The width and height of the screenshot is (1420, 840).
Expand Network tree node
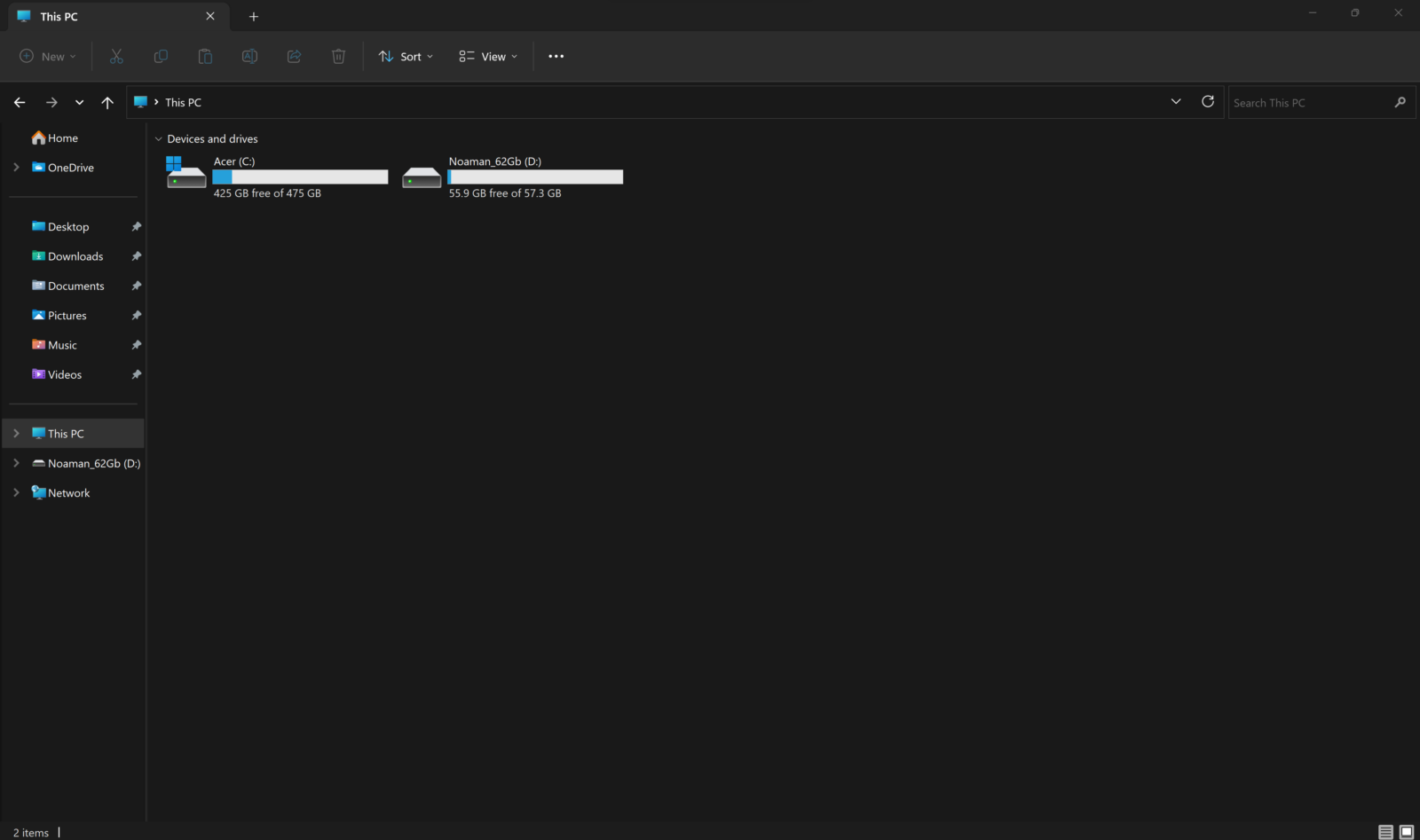point(16,492)
